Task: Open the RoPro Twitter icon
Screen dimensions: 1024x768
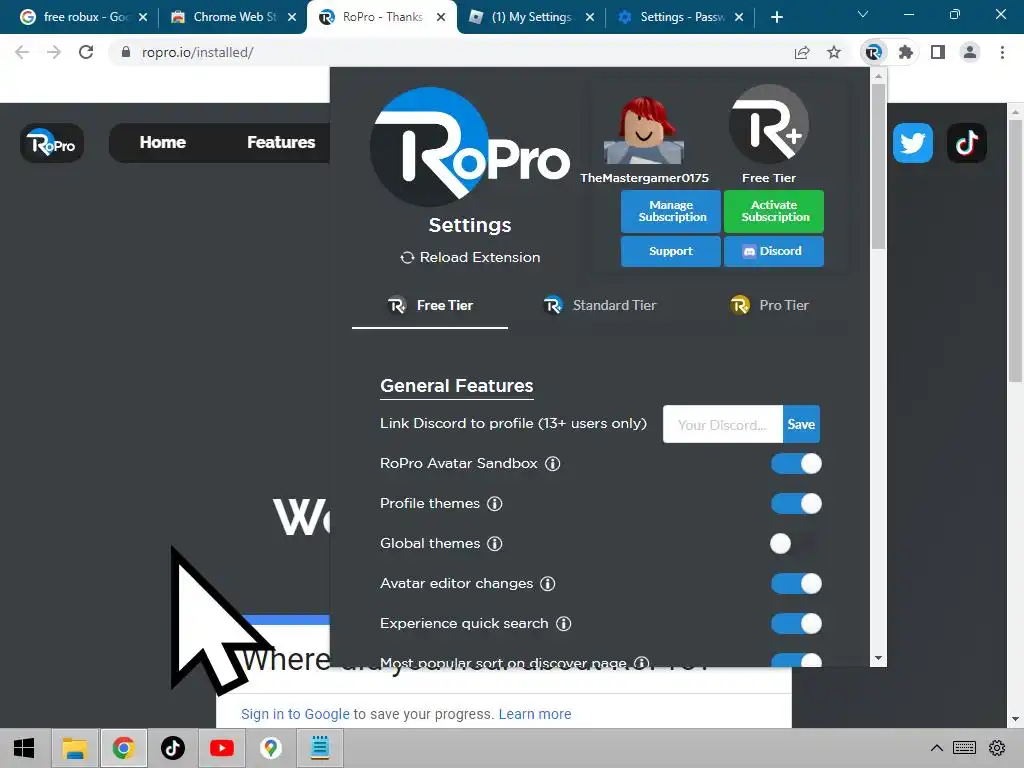Action: (912, 142)
